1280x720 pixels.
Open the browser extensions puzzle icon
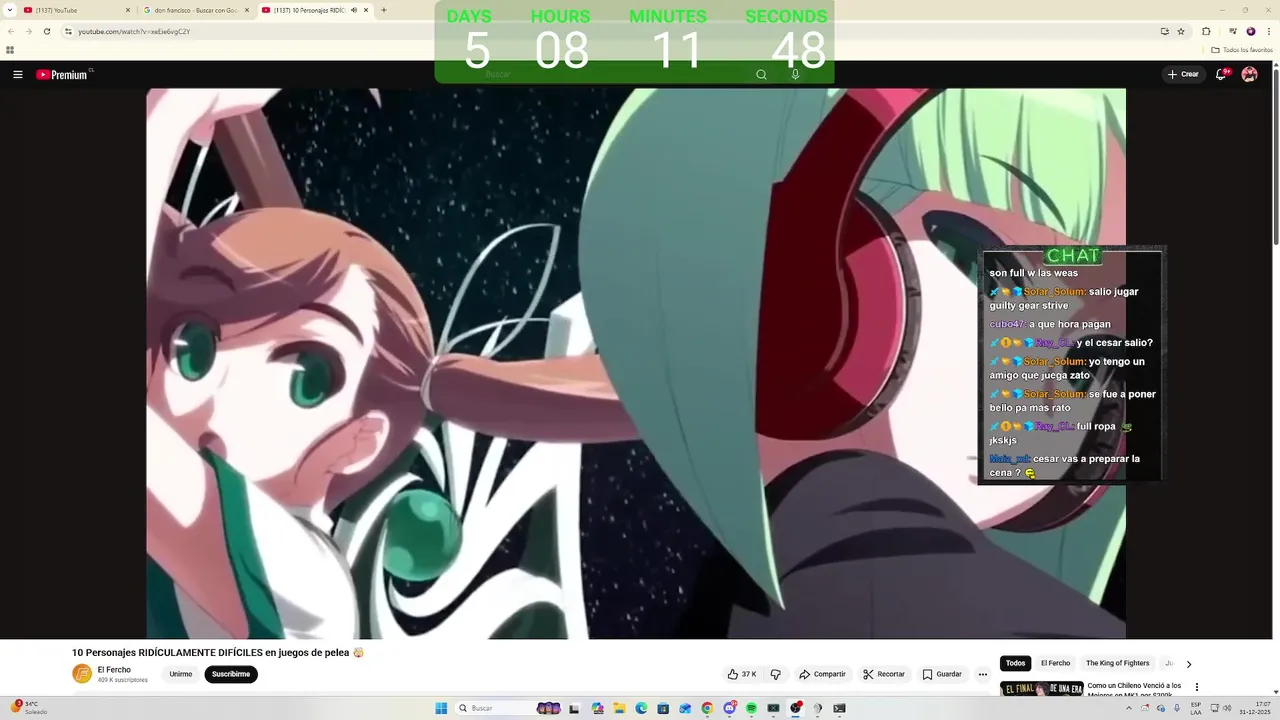(x=1206, y=31)
